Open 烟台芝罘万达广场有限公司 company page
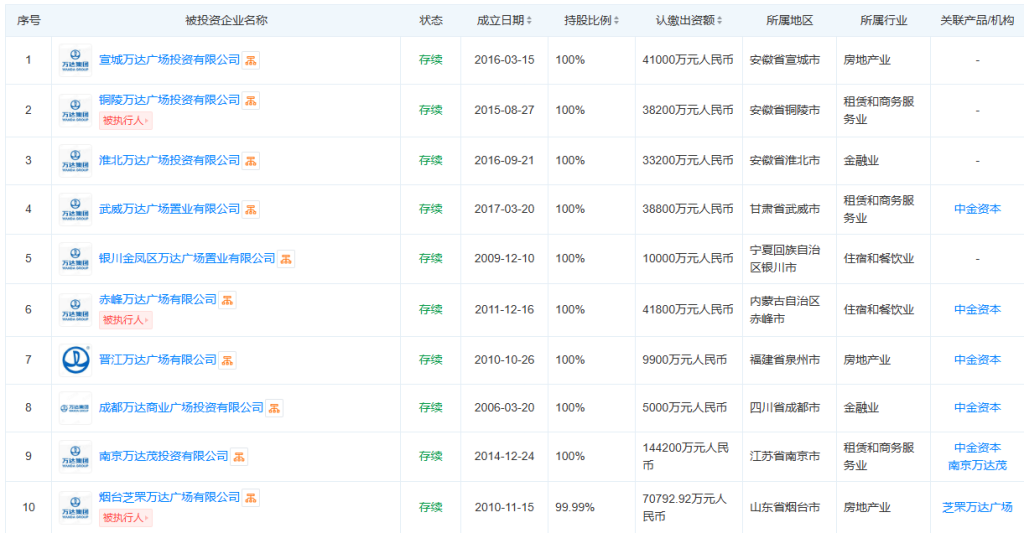Viewport: 1024px width, 533px height. (x=169, y=497)
